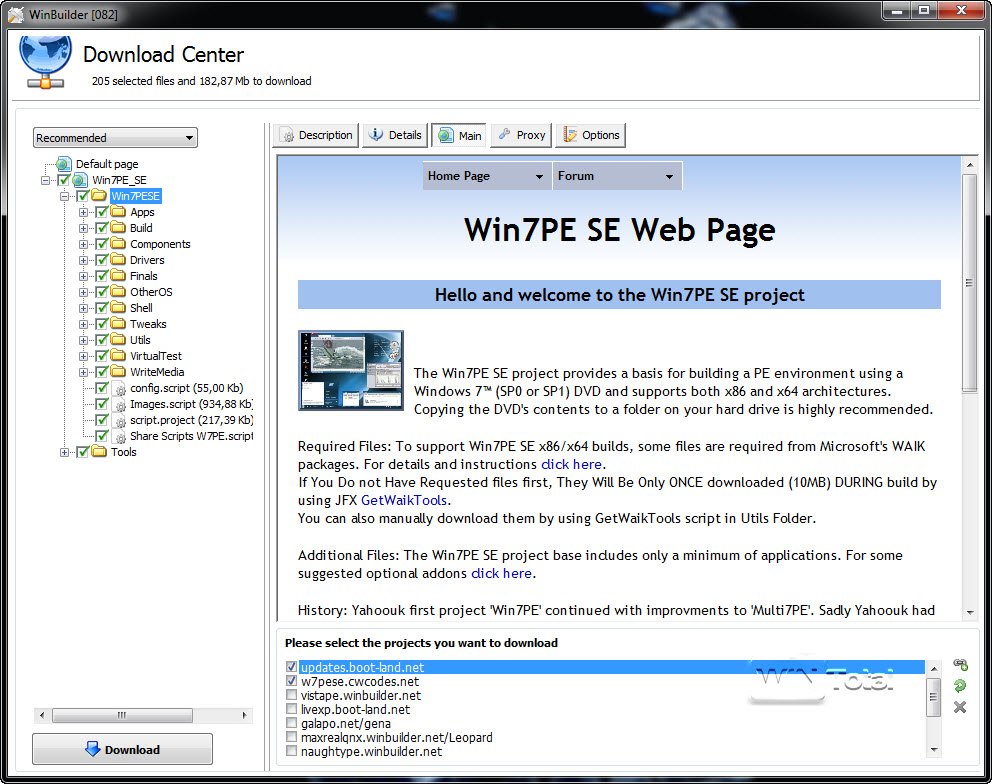Screen dimensions: 992x784
Task: Expand the Build tree node
Action: coord(84,228)
